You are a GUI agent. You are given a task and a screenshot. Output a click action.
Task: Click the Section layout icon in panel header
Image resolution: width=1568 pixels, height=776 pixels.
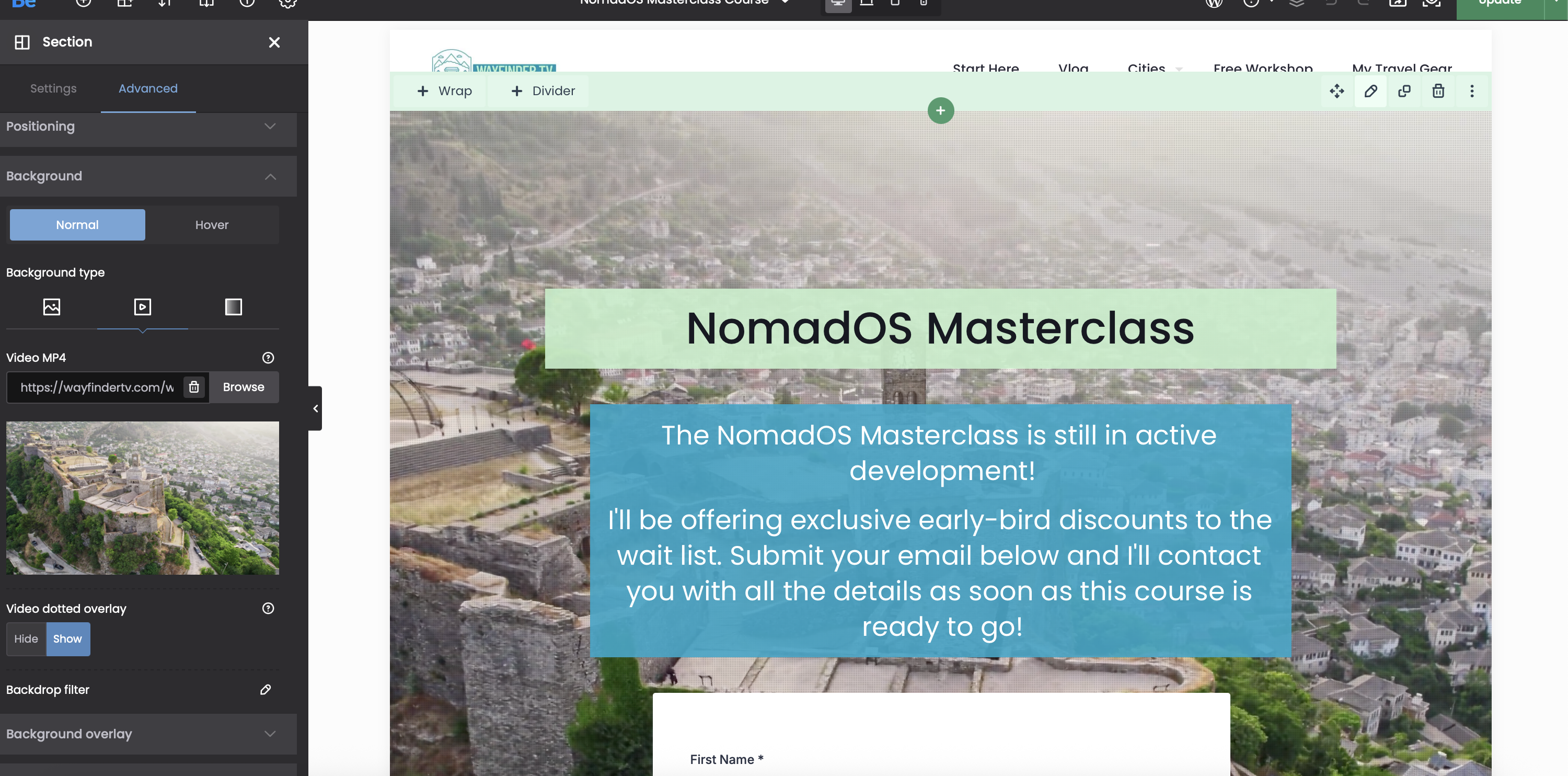point(22,42)
